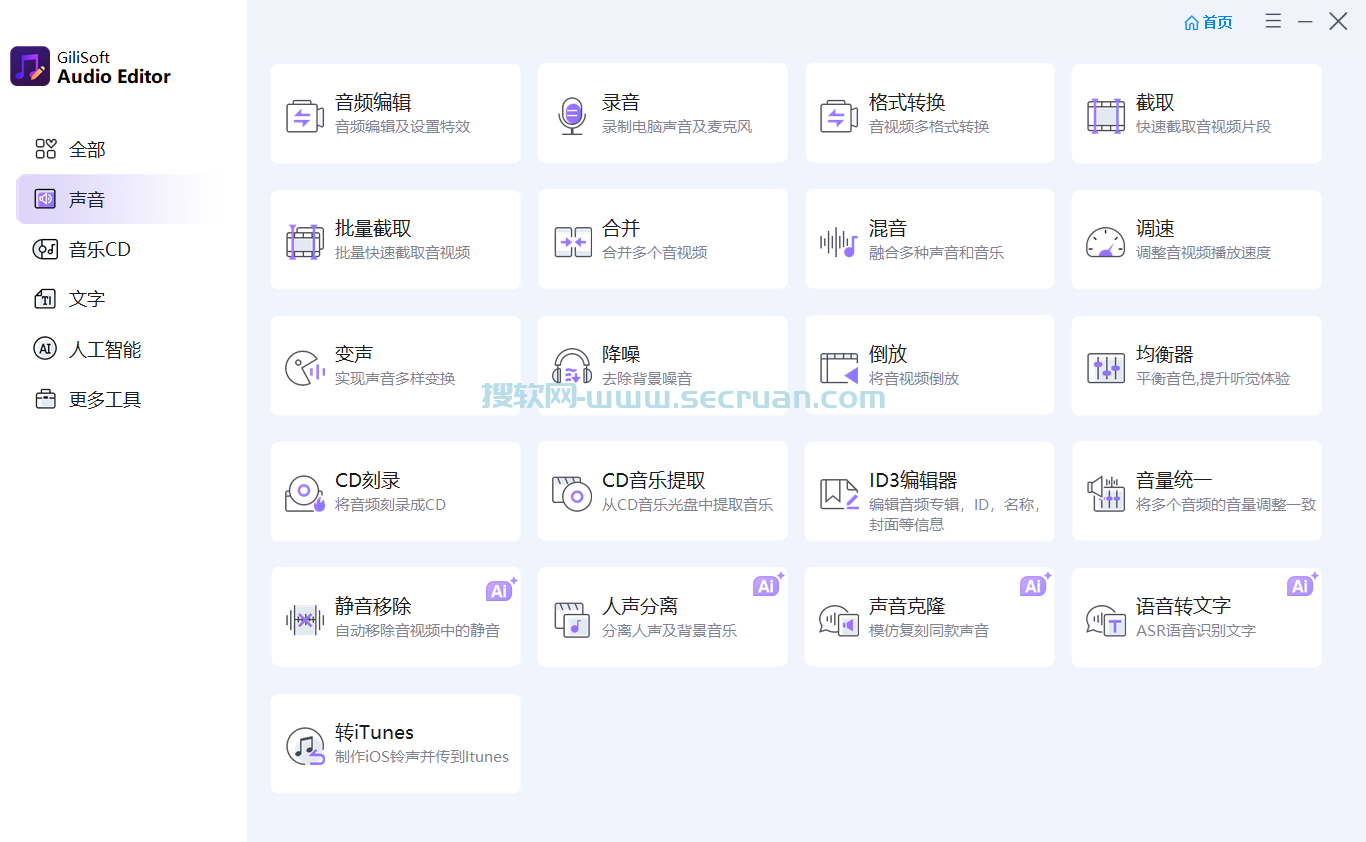Click 将音视频倒放 reverse description
1366x842 pixels.
coord(914,379)
